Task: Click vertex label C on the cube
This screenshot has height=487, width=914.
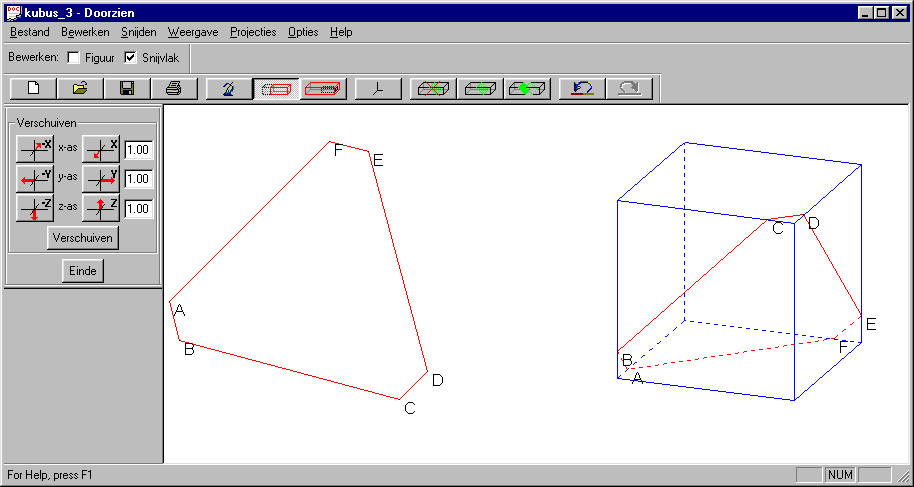Action: (778, 228)
